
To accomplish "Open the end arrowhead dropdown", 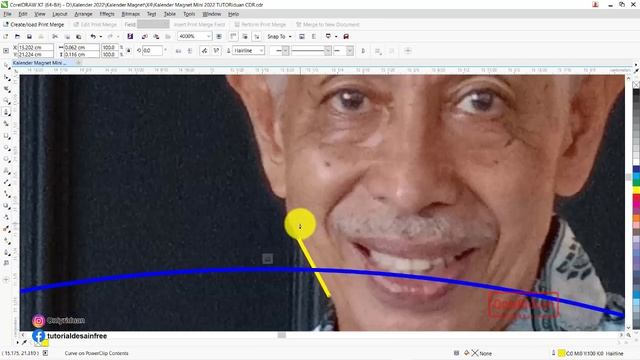I will click(350, 51).
